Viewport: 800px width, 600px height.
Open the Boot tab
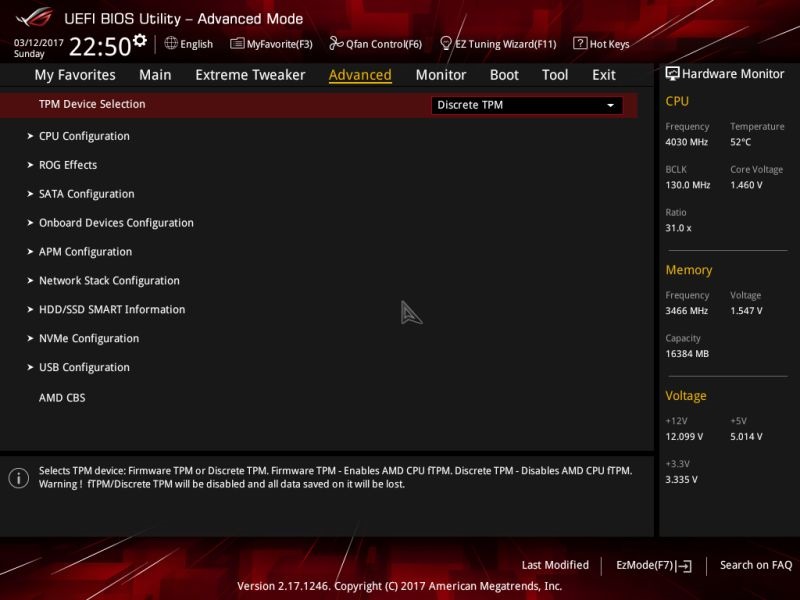pos(504,75)
